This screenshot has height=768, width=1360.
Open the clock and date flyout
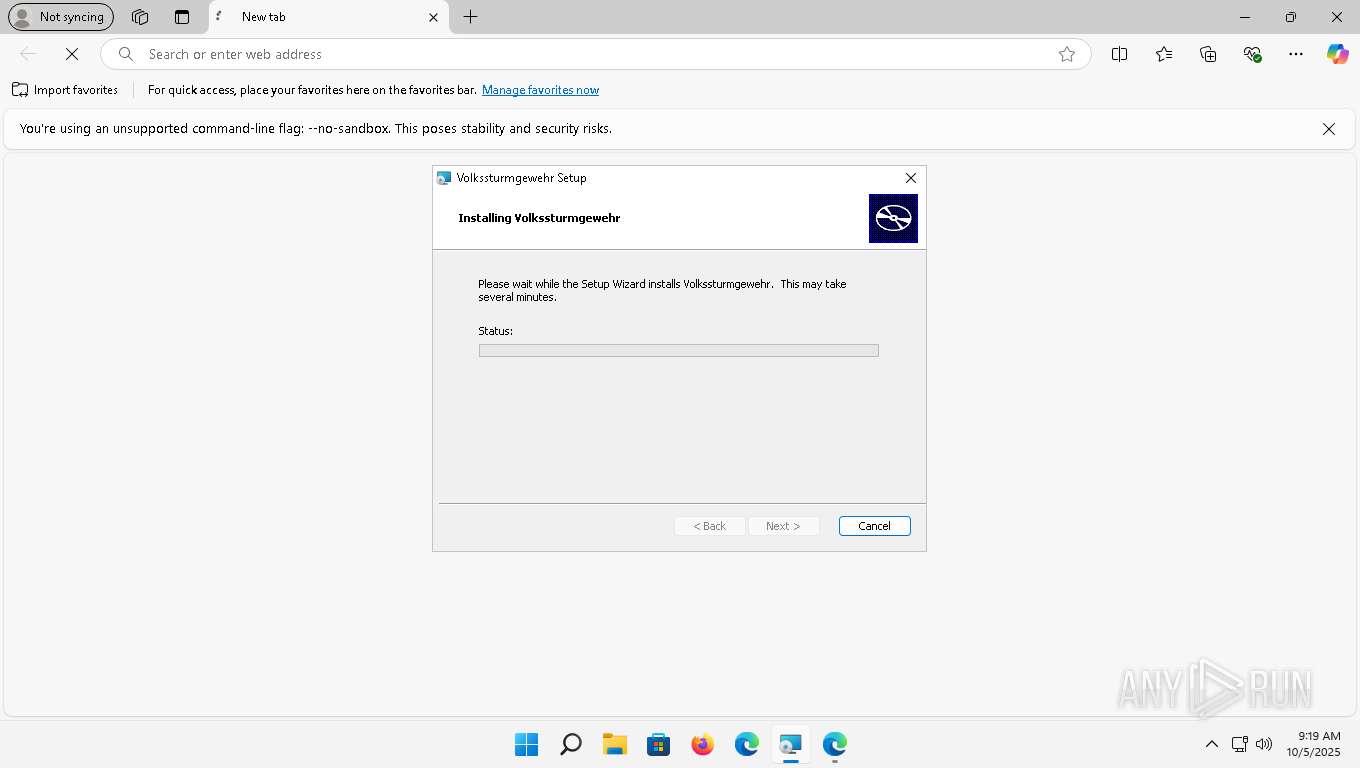[1313, 744]
